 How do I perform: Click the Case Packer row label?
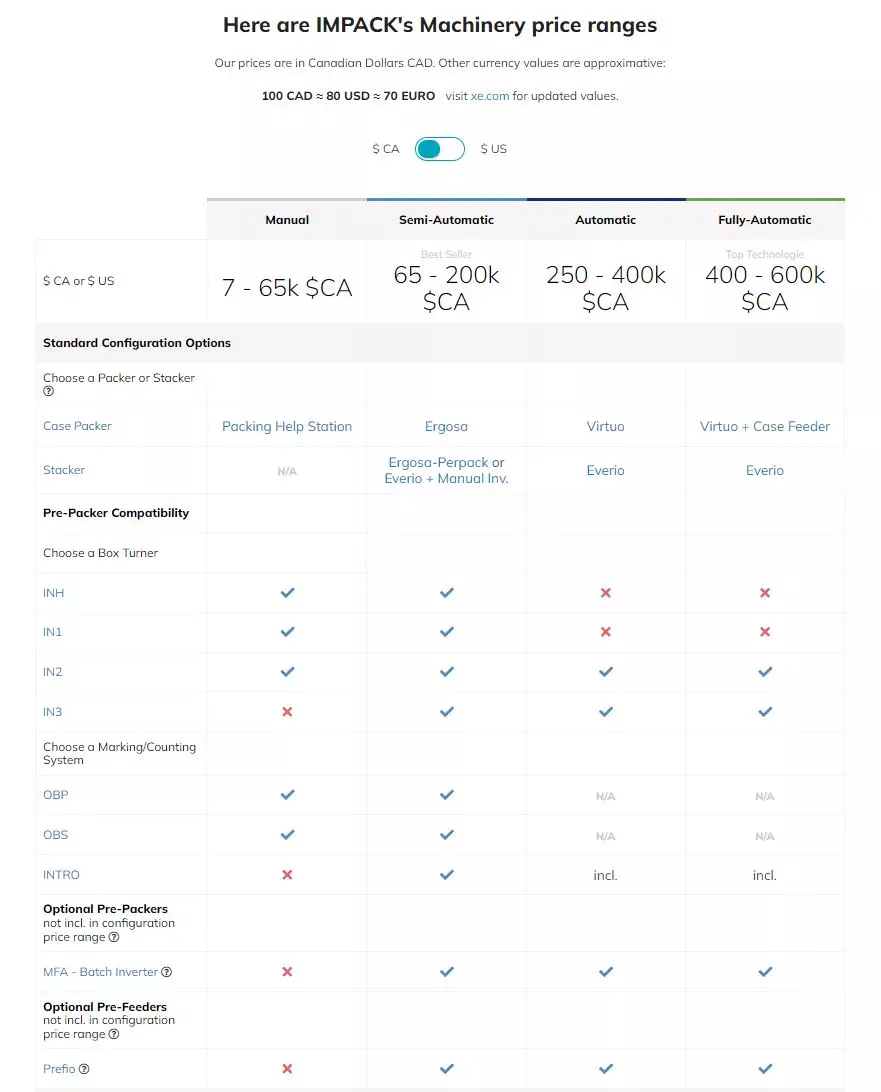(x=77, y=426)
